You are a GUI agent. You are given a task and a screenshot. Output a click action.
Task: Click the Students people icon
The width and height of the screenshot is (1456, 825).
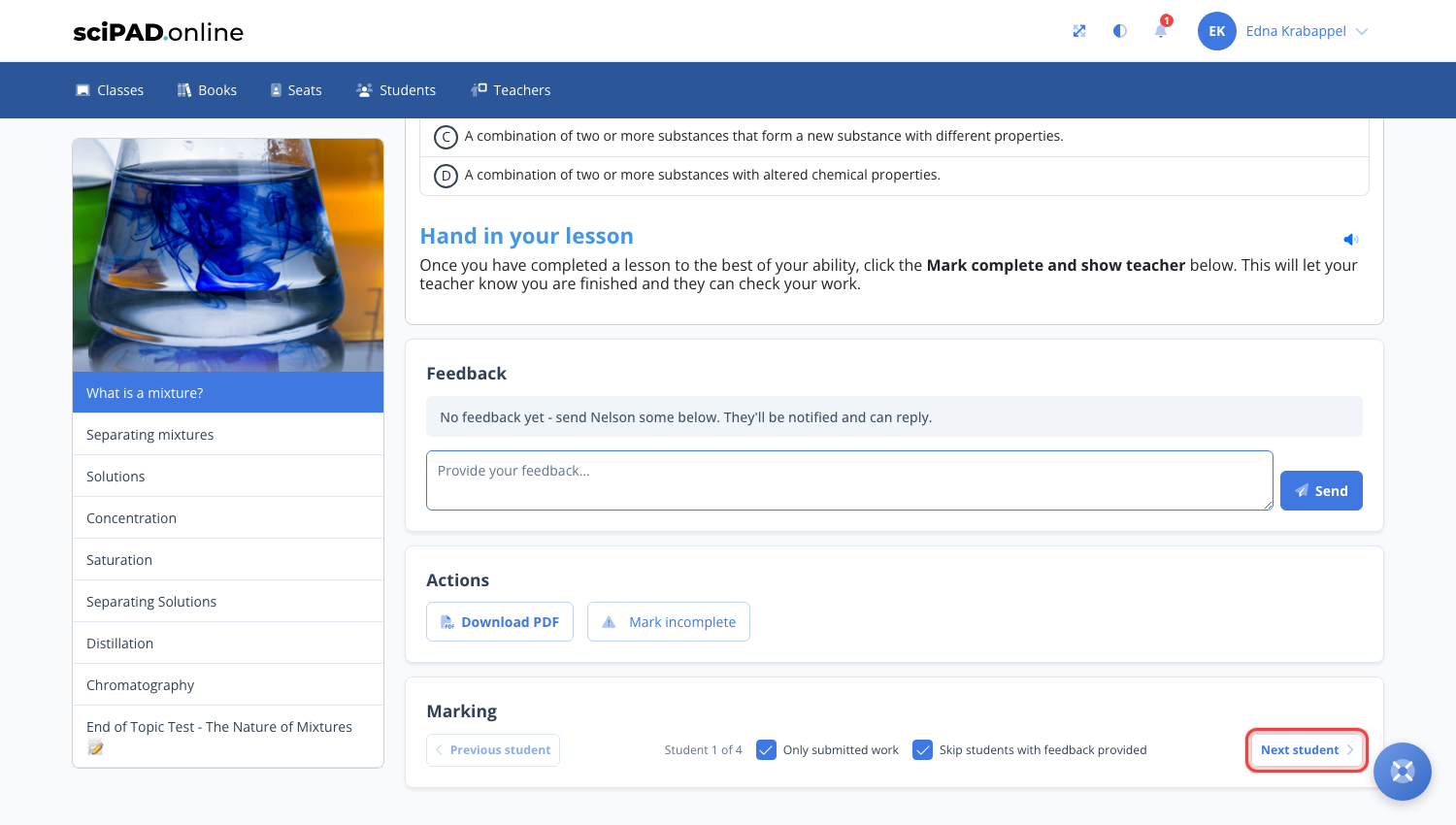coord(364,90)
